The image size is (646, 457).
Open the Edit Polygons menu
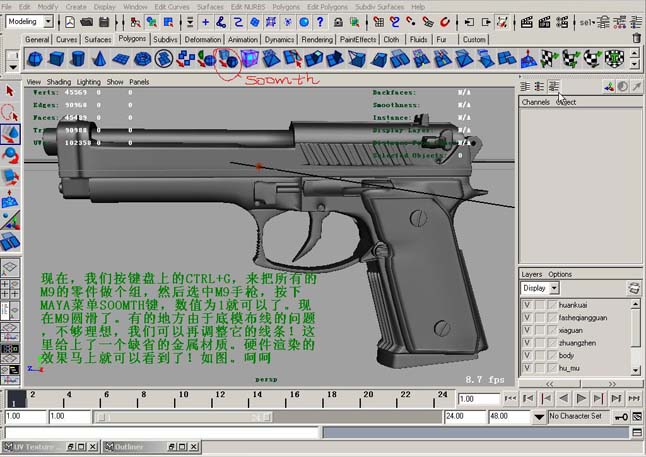[x=328, y=7]
